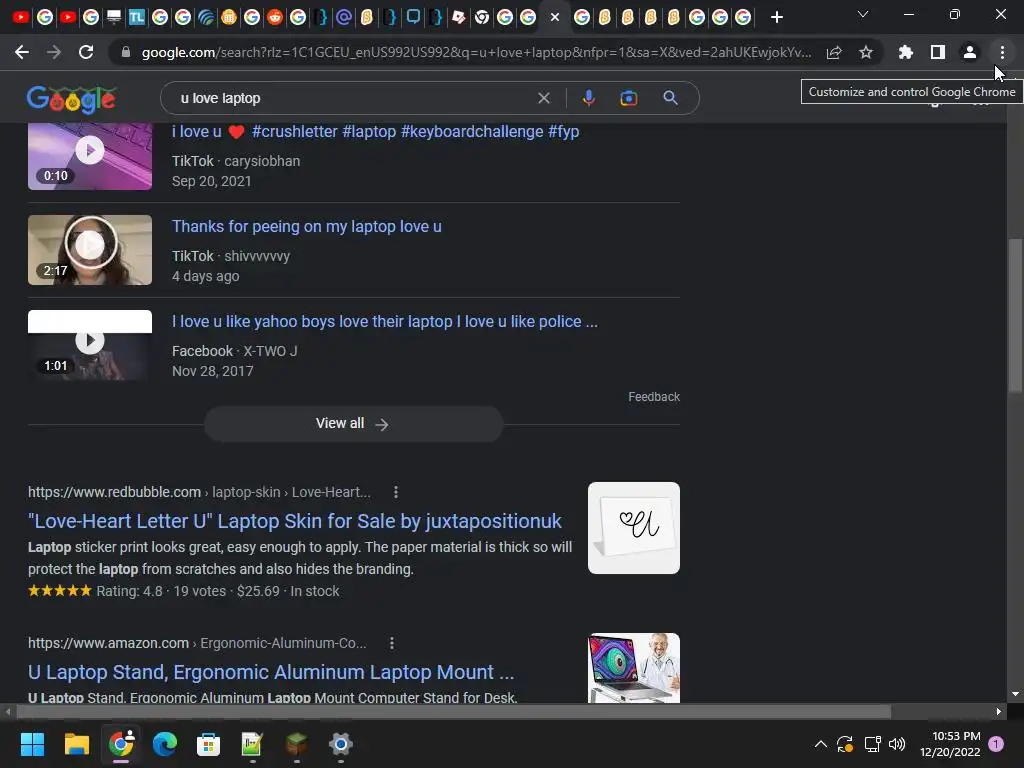Open a new tab
Viewport: 1024px width, 768px height.
coord(776,17)
